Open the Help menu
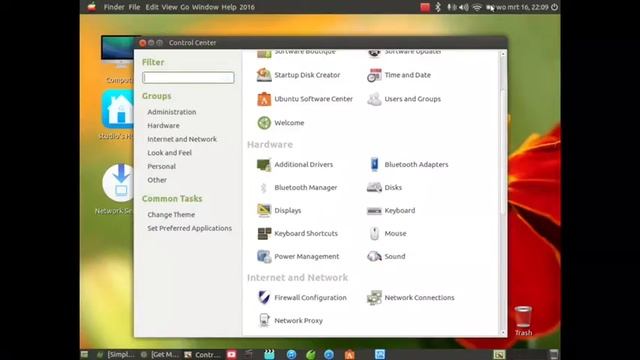The width and height of the screenshot is (640, 360). point(229,7)
